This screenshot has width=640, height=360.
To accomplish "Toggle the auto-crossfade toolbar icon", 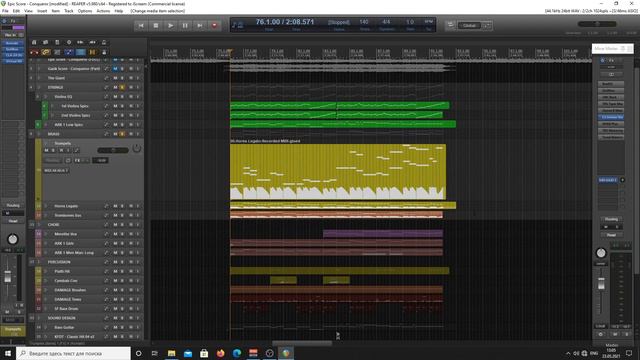I will 34,52.
